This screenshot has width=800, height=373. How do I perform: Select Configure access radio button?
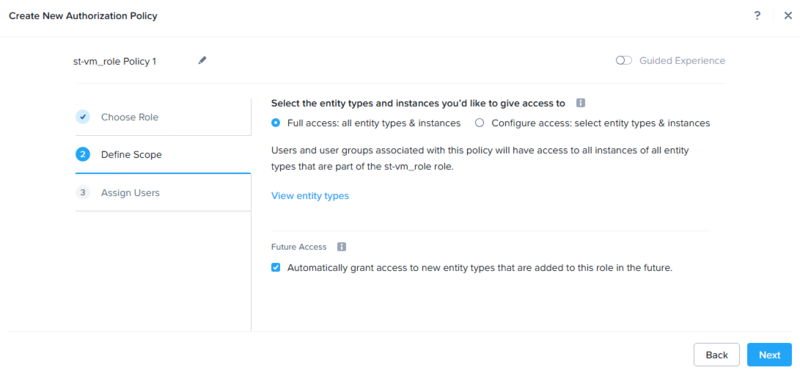480,123
